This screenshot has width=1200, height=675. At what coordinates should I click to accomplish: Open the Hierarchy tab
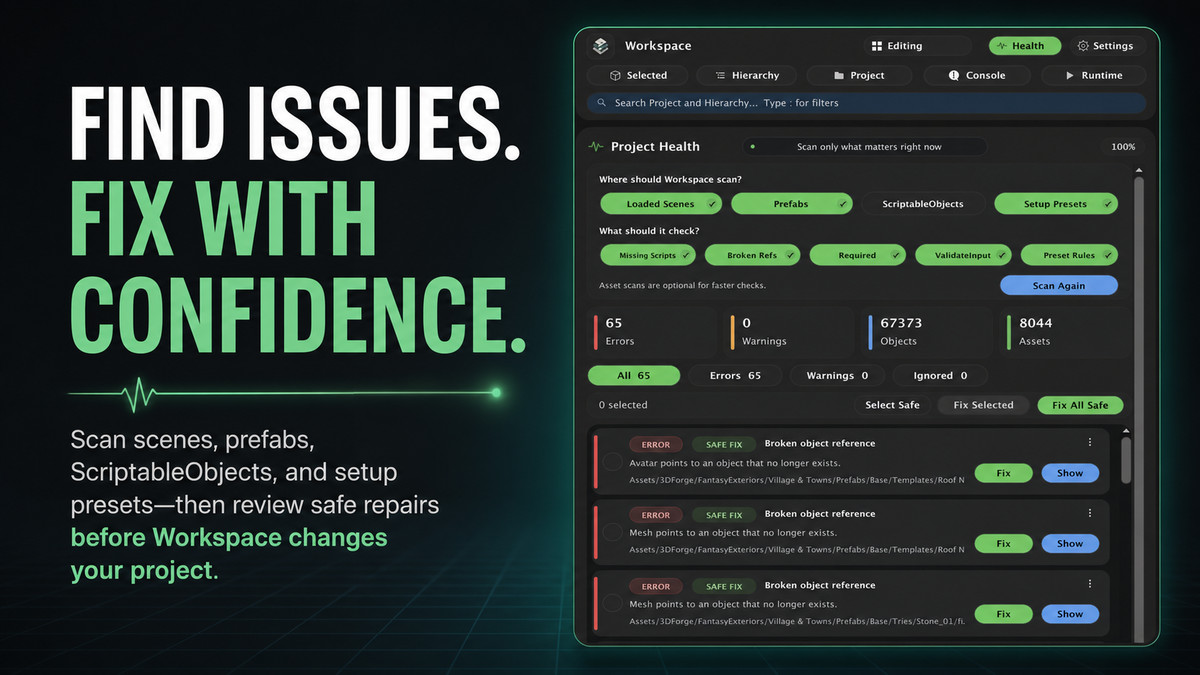tap(746, 75)
